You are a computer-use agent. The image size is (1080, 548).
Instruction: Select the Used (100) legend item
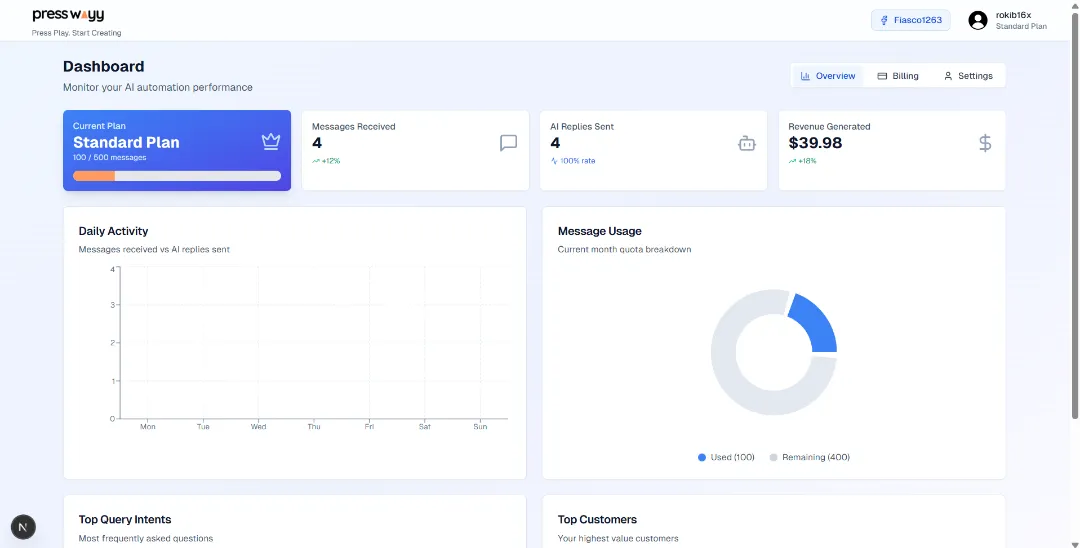pyautogui.click(x=726, y=457)
